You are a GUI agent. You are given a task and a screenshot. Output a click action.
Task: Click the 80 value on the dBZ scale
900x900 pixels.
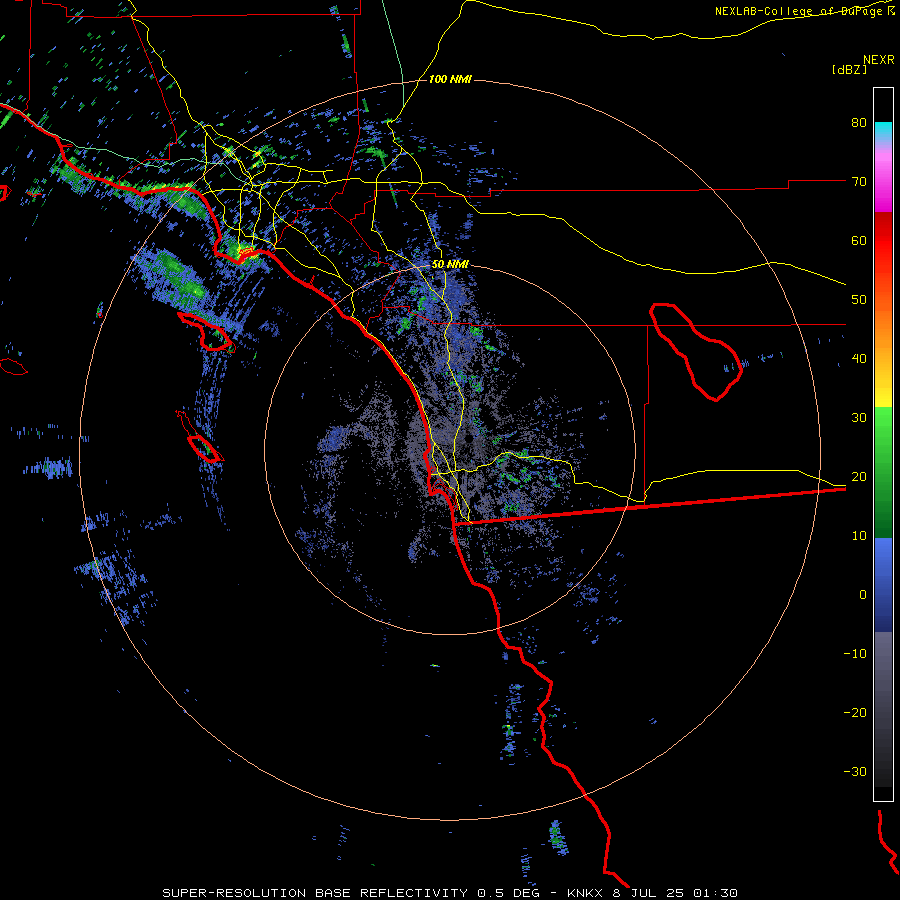859,123
